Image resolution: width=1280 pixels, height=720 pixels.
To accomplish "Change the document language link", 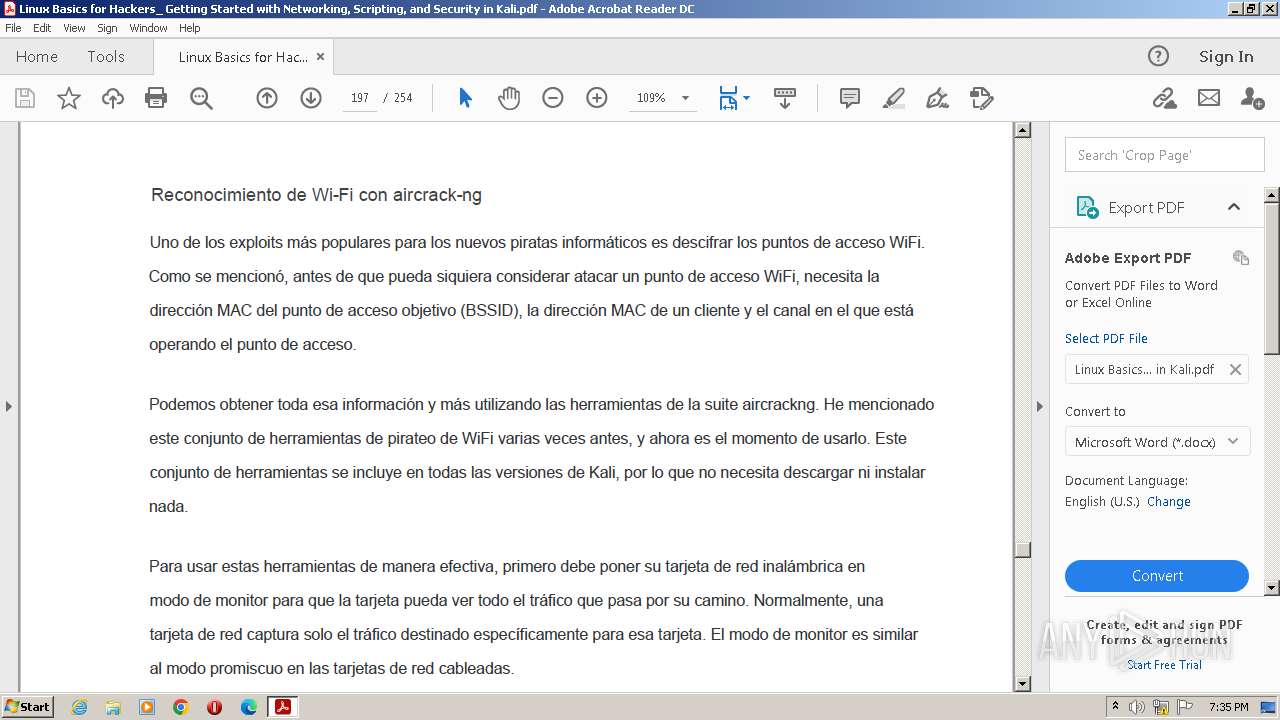I will click(x=1168, y=502).
